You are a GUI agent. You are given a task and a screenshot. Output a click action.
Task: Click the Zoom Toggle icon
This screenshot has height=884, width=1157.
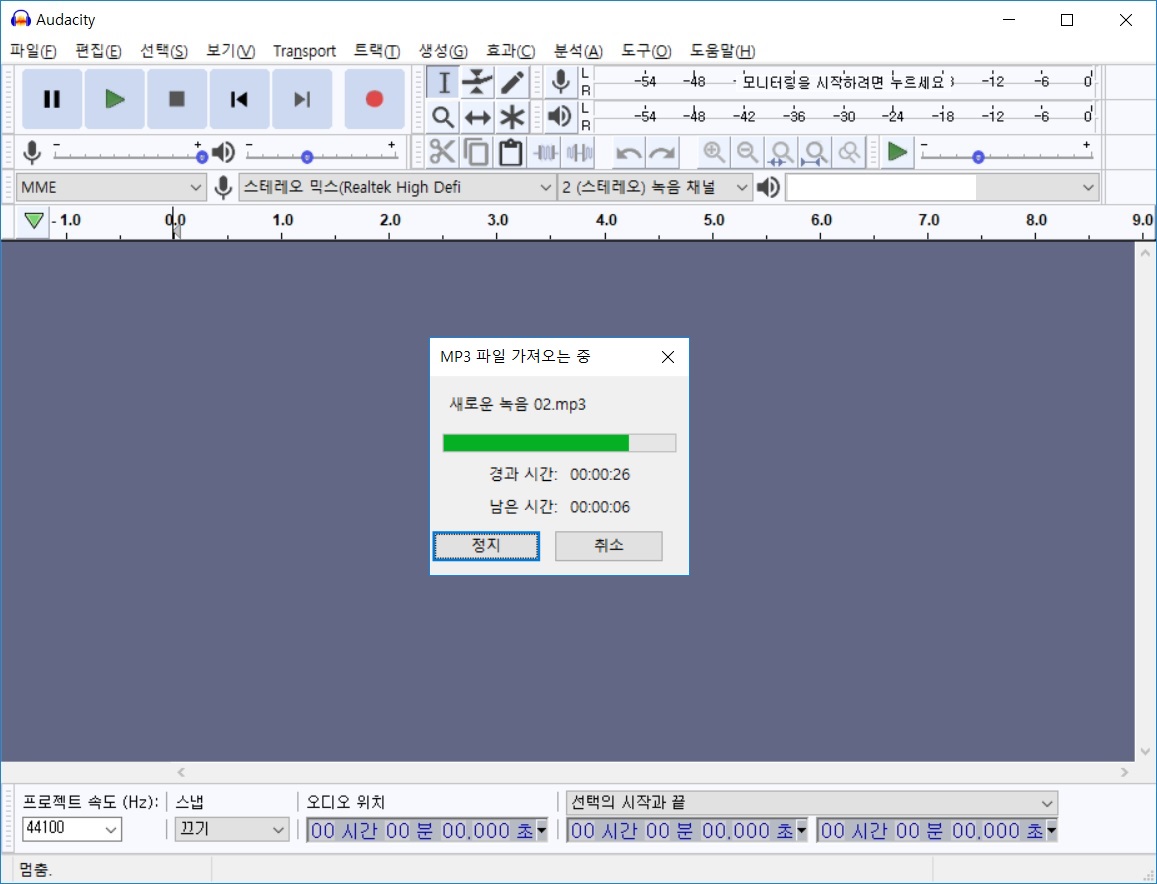tap(850, 153)
